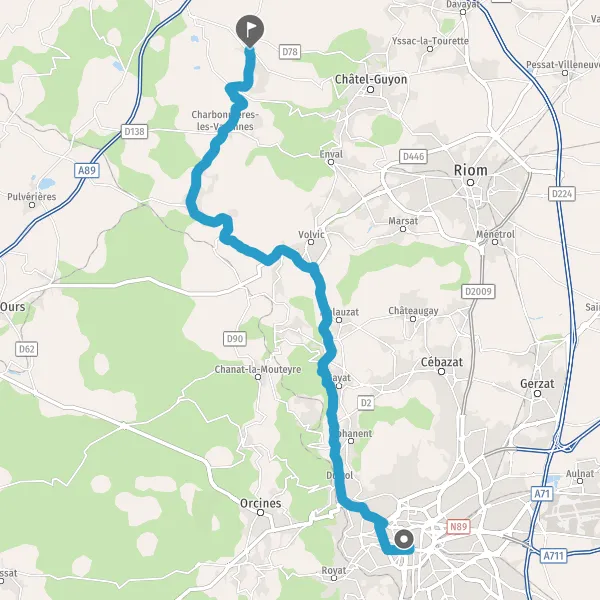Click the route start point marker
The image size is (600, 600).
pos(404,539)
